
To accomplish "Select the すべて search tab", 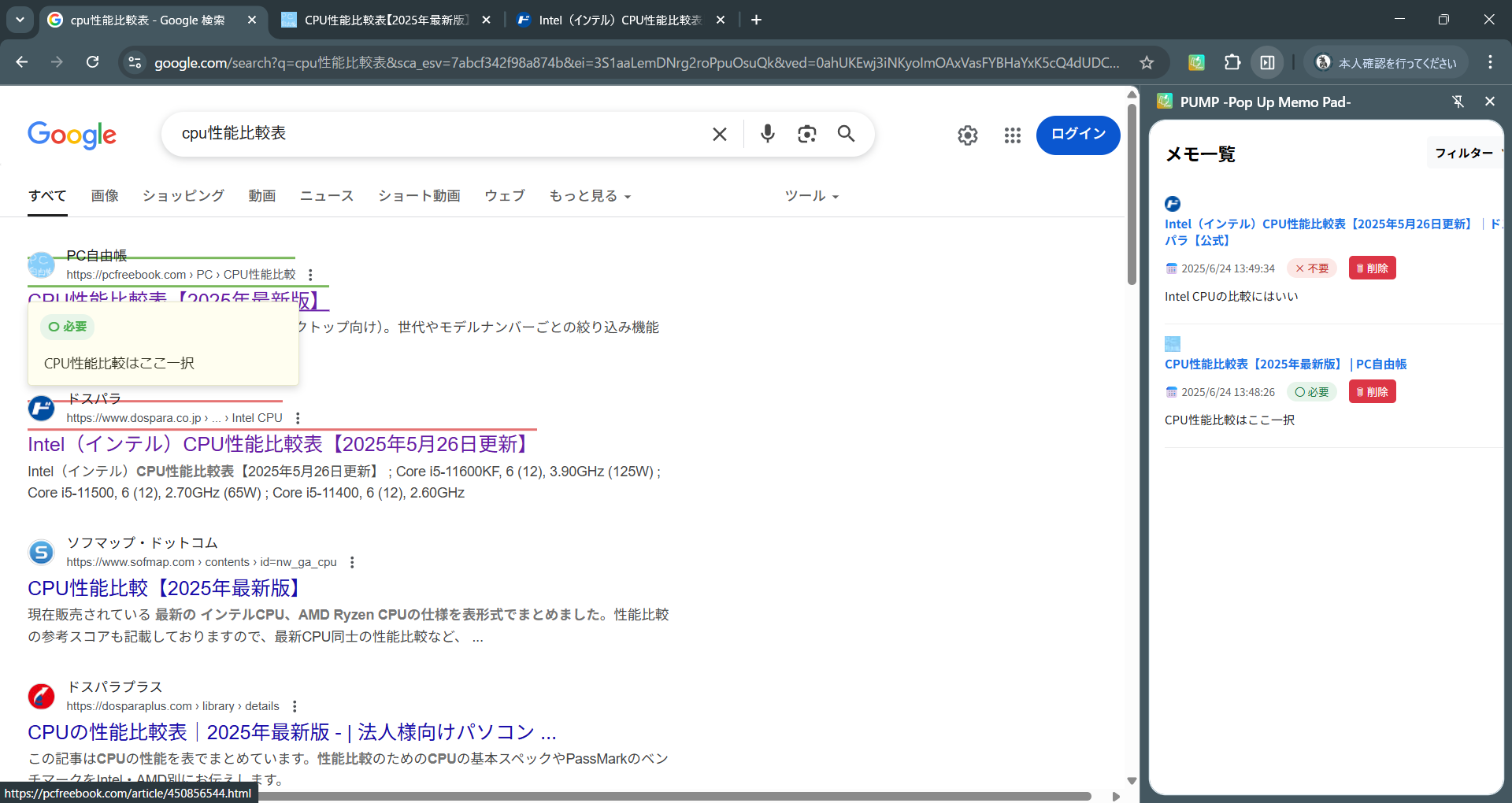I will point(47,196).
